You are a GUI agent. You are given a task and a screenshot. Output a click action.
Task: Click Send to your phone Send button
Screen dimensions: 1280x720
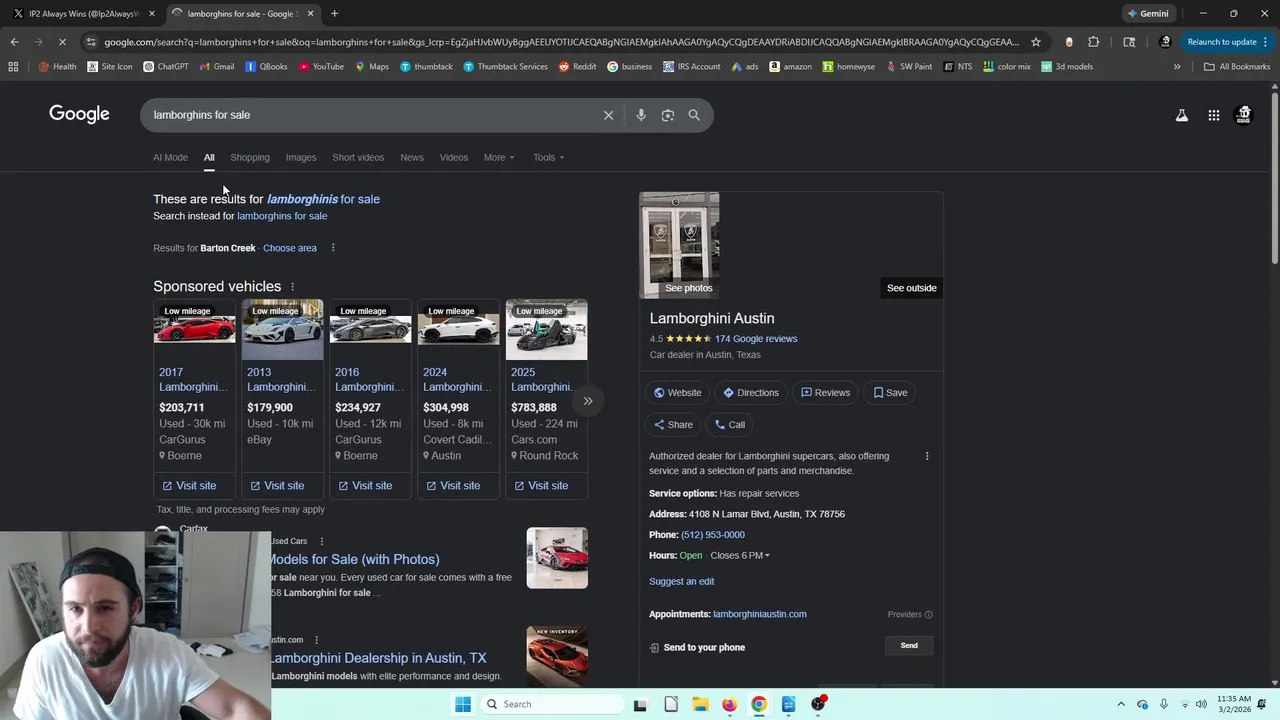pyautogui.click(x=909, y=646)
